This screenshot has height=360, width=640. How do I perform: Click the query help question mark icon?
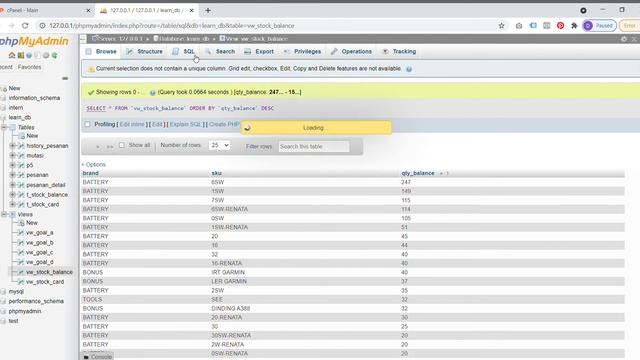(x=153, y=93)
